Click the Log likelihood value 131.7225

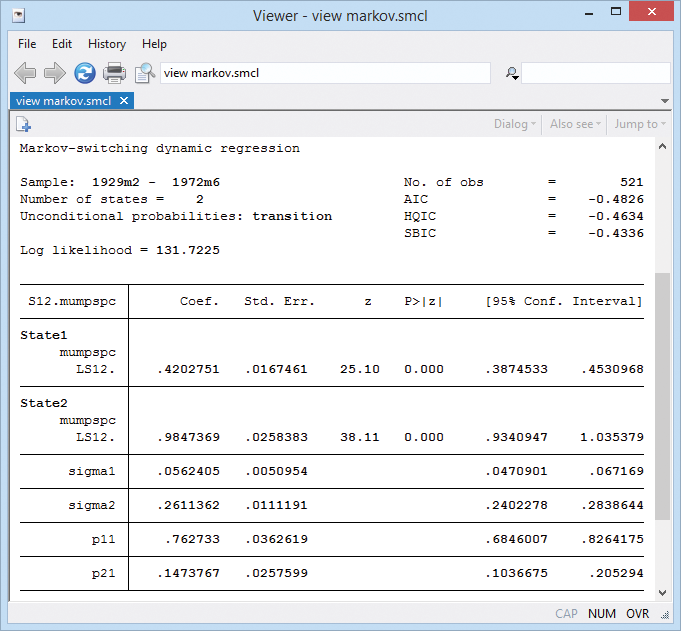point(188,250)
